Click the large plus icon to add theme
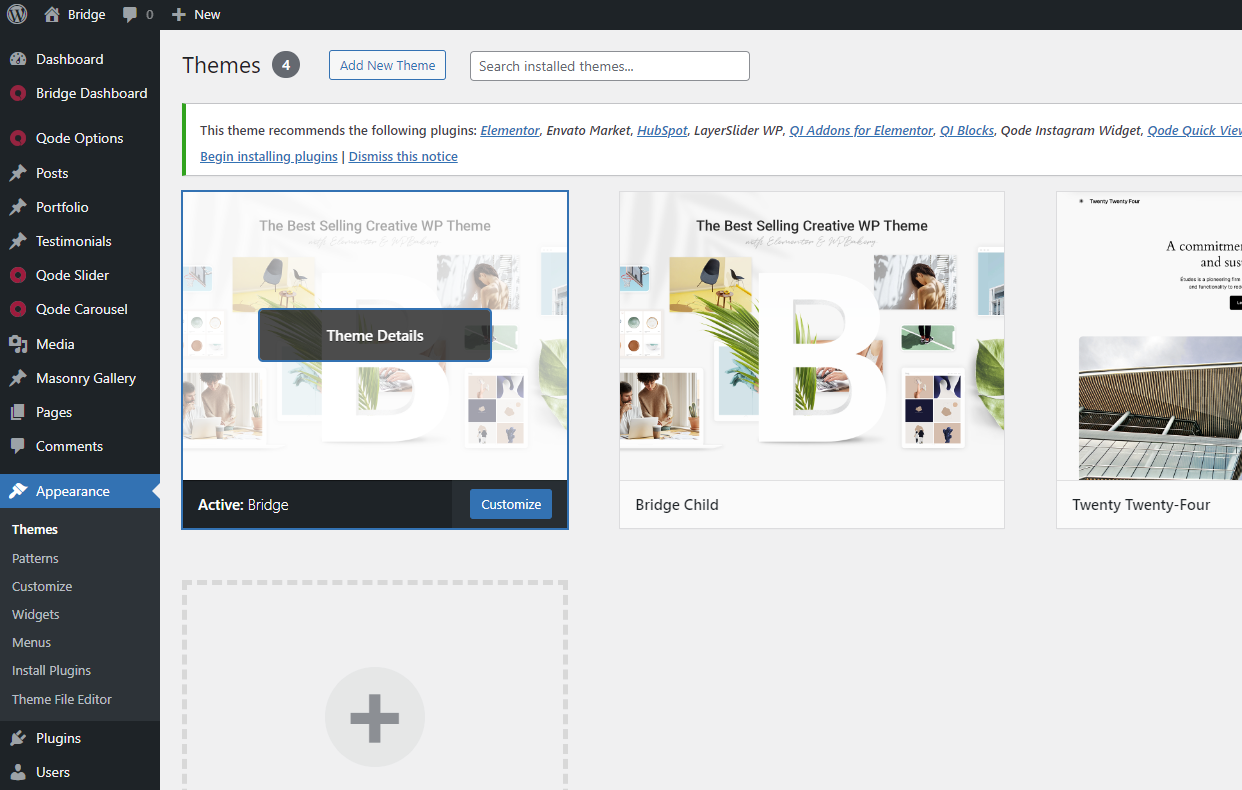 375,717
